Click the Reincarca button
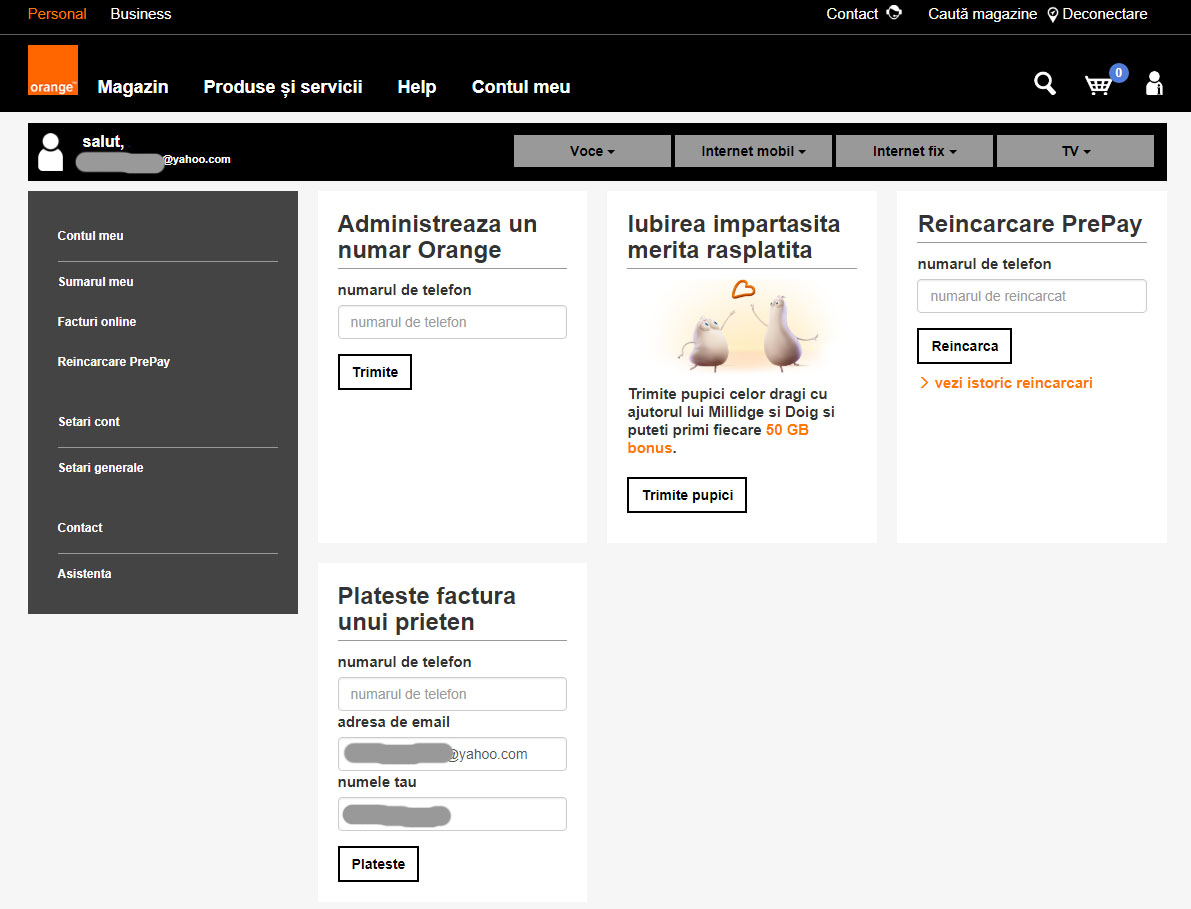Image resolution: width=1191 pixels, height=909 pixels. pos(965,346)
